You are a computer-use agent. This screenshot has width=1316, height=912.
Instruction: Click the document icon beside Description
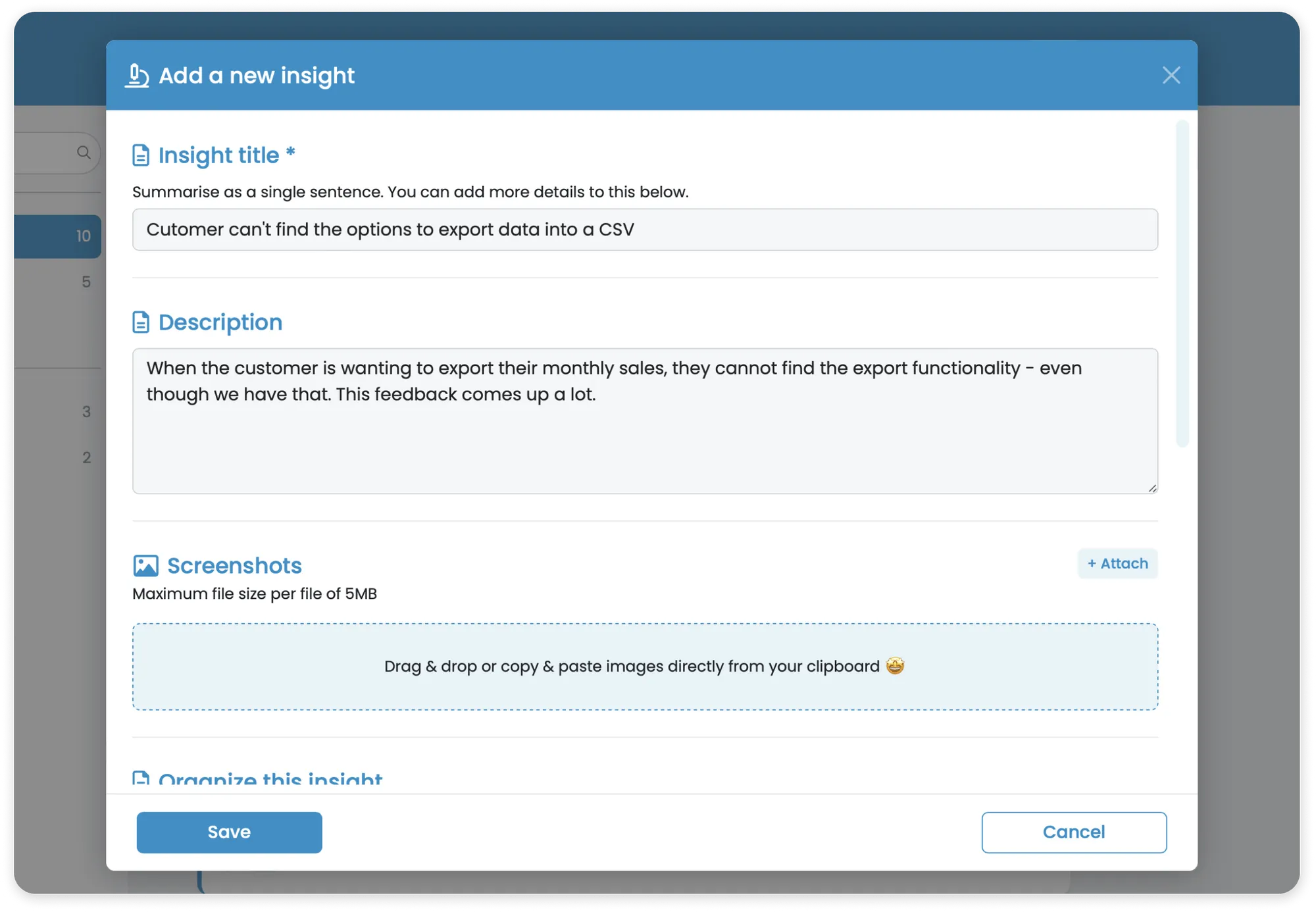(141, 322)
